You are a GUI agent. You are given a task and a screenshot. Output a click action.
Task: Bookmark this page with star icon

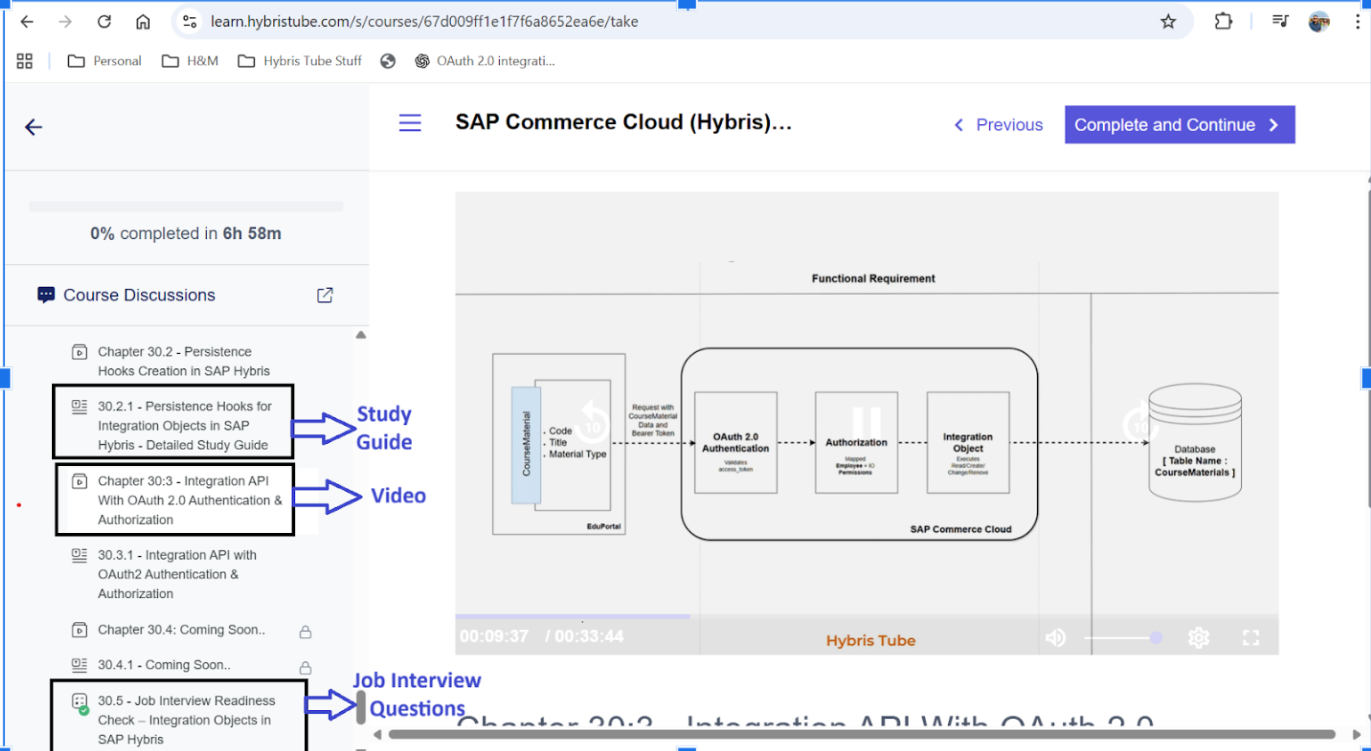(x=1168, y=21)
